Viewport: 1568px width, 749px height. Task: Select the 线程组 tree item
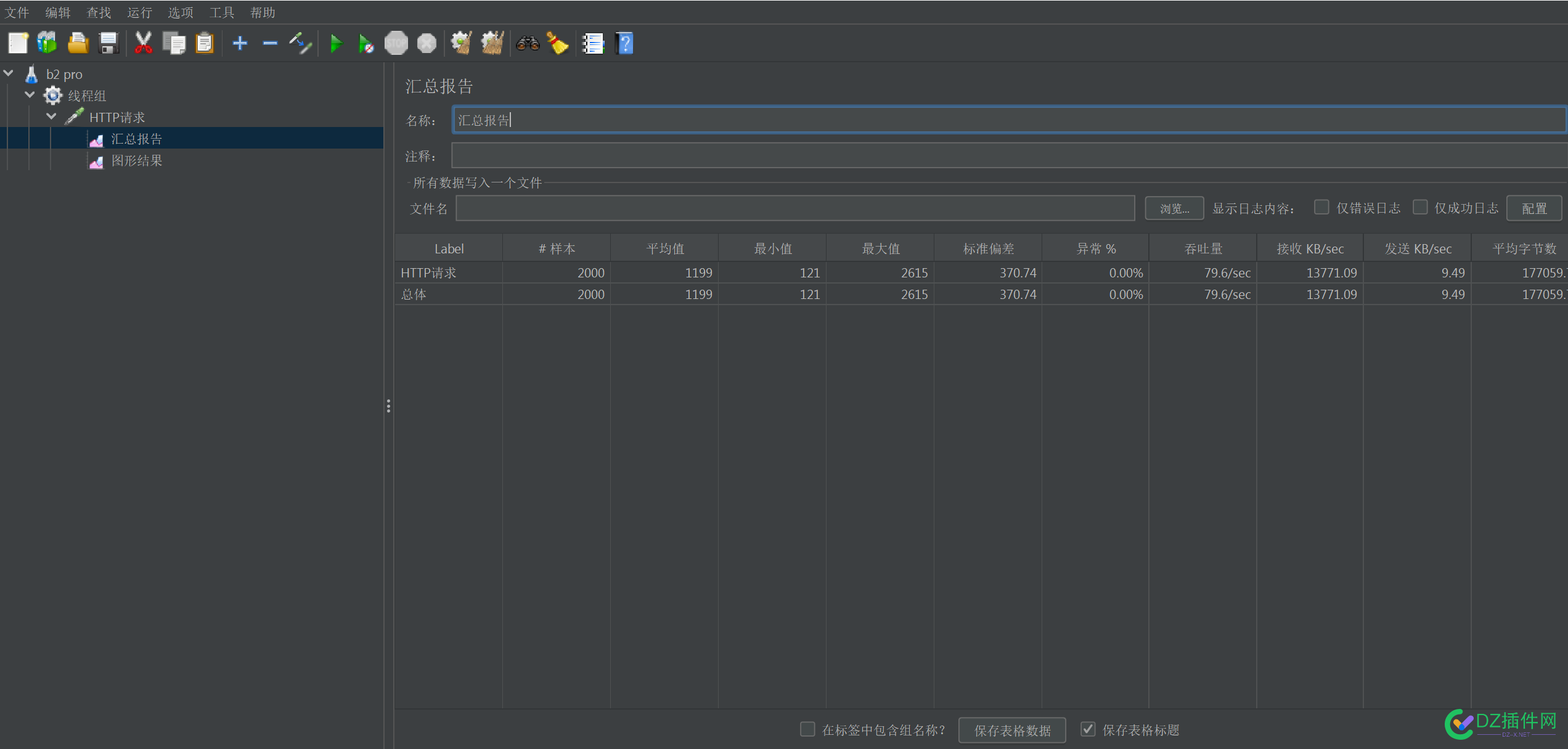coord(87,96)
